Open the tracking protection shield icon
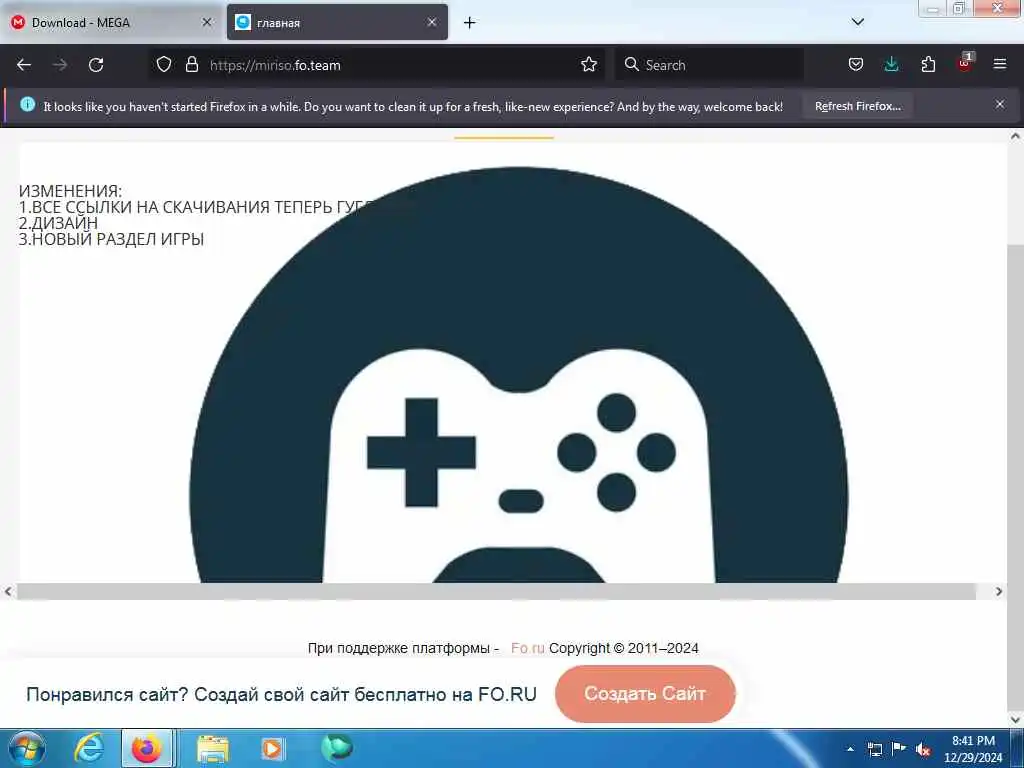The image size is (1024, 768). pos(164,65)
